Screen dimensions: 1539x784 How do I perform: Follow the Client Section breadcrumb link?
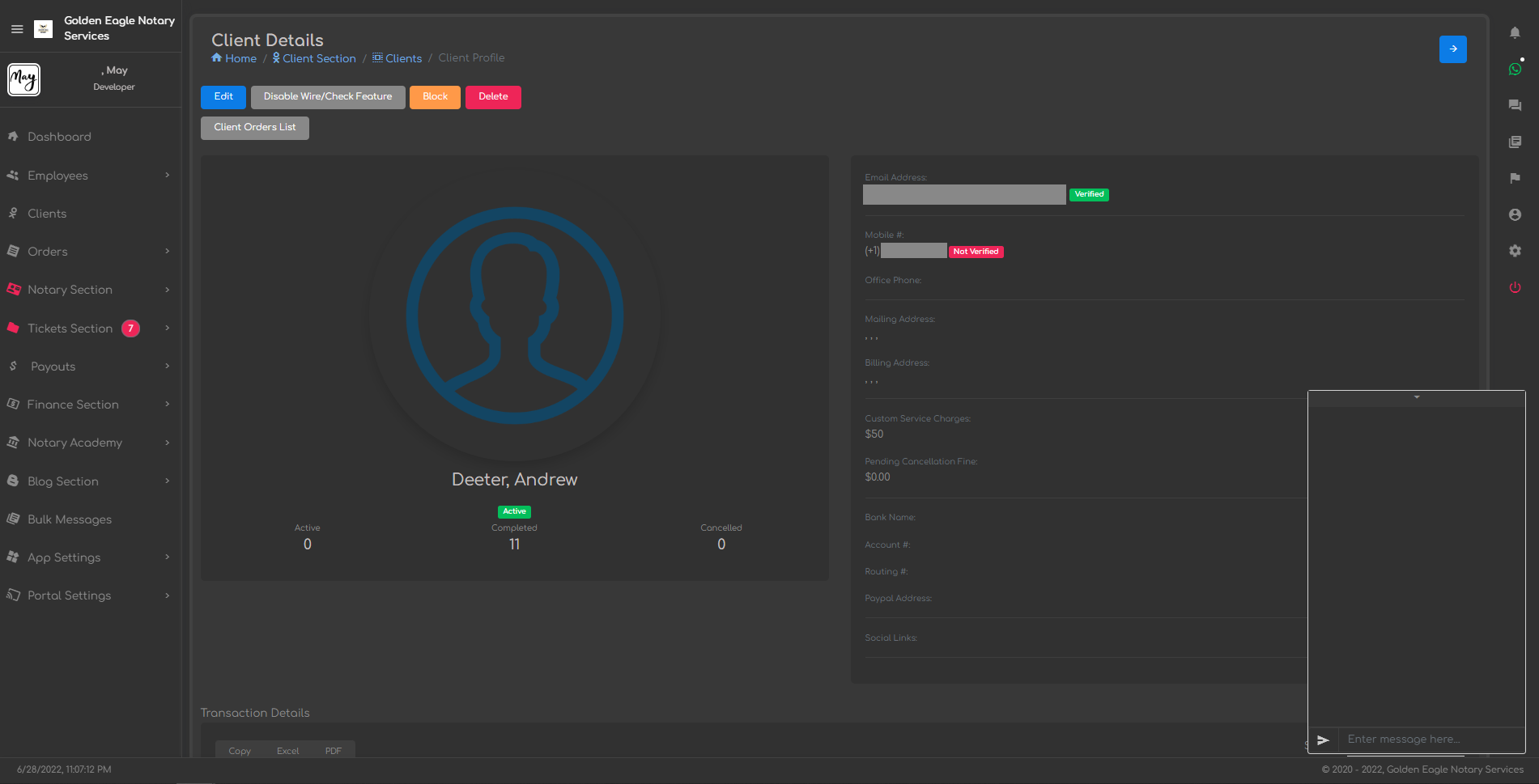[318, 58]
